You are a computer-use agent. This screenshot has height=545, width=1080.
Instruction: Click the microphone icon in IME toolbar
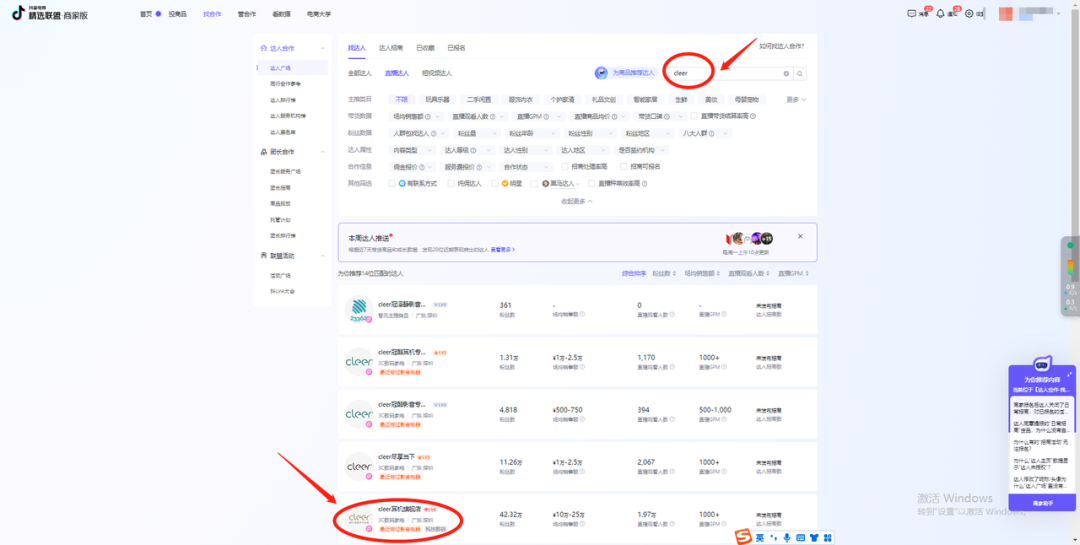[787, 537]
